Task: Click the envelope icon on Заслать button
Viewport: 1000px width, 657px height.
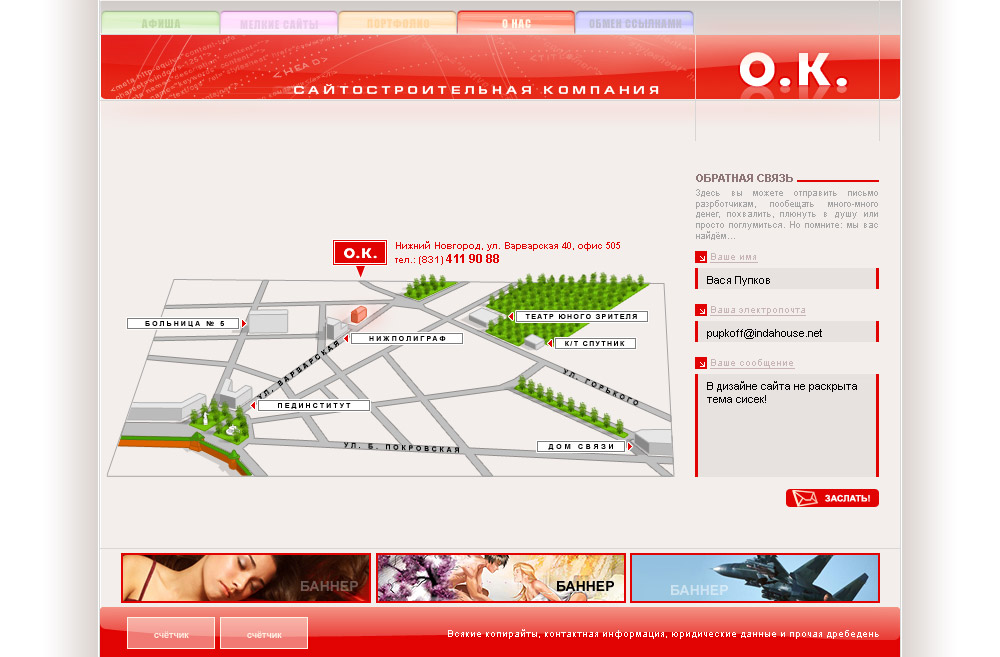Action: pyautogui.click(x=804, y=498)
